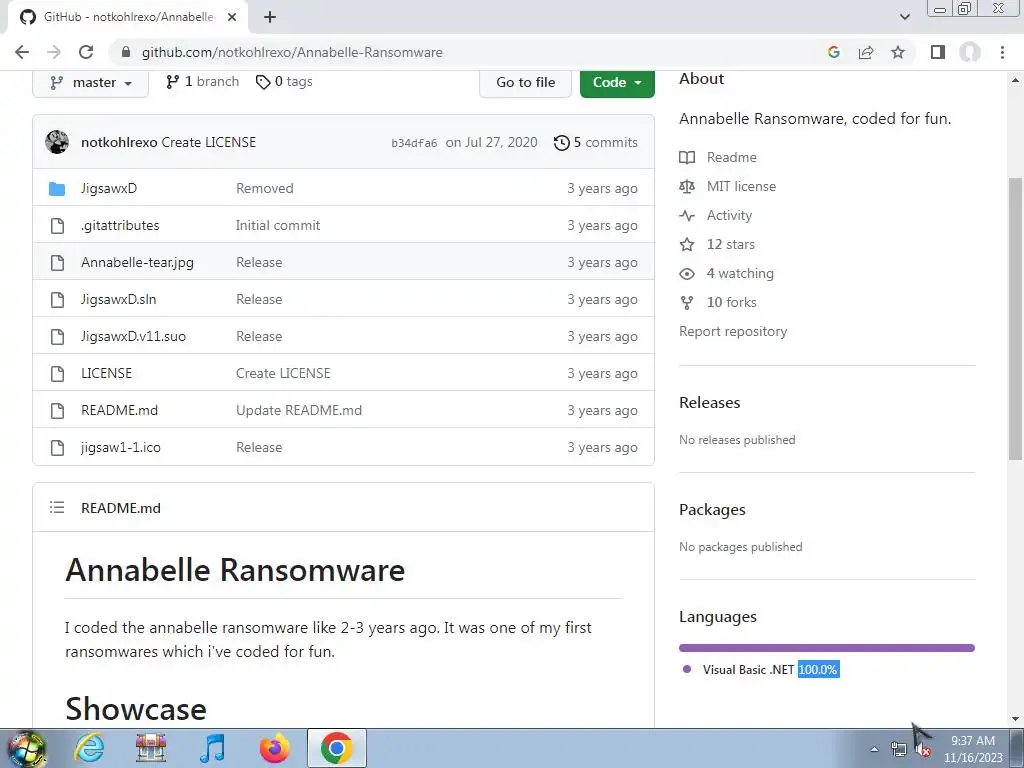Open Annabelle-tear.jpg file

coord(137,263)
